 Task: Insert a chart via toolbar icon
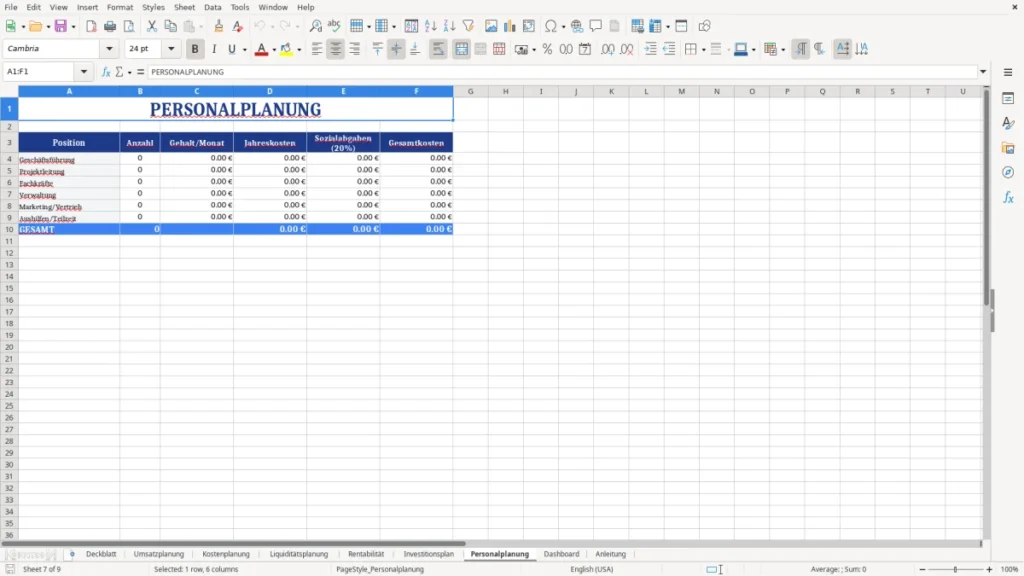pyautogui.click(x=509, y=26)
